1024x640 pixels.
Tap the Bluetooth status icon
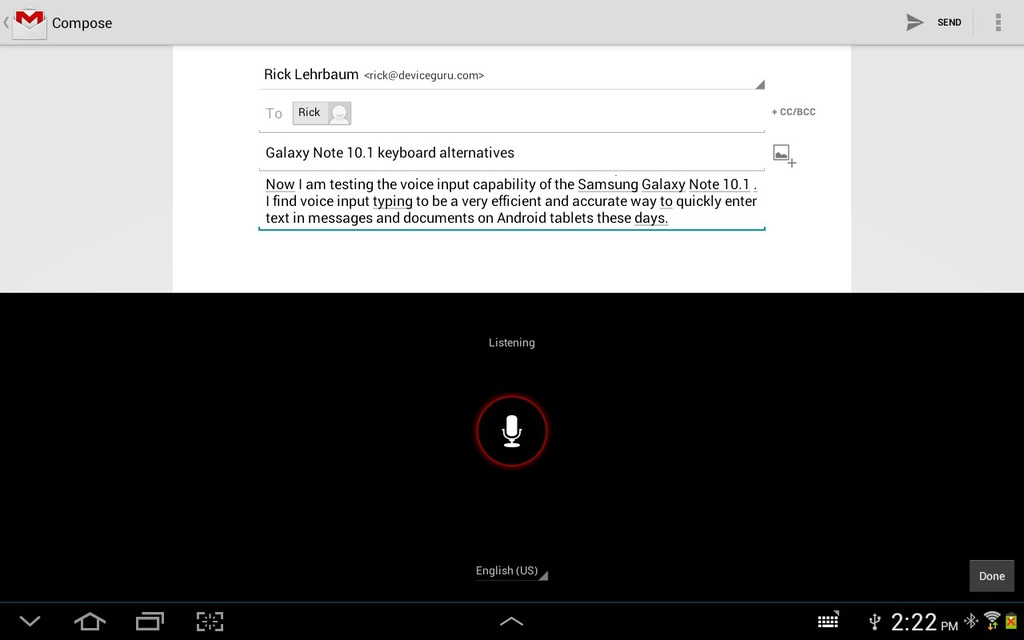point(971,620)
